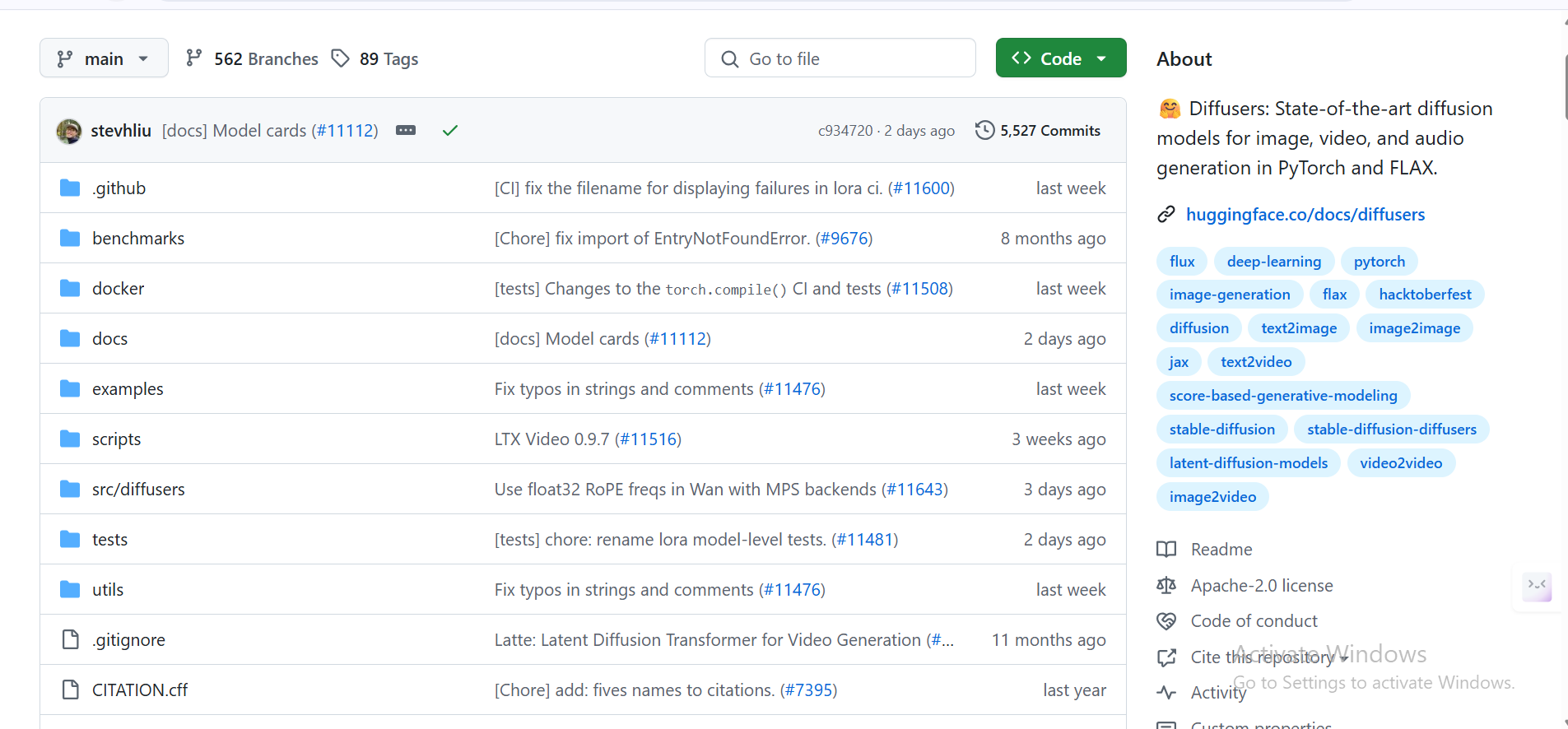Open the 89 Tags link

[375, 58]
